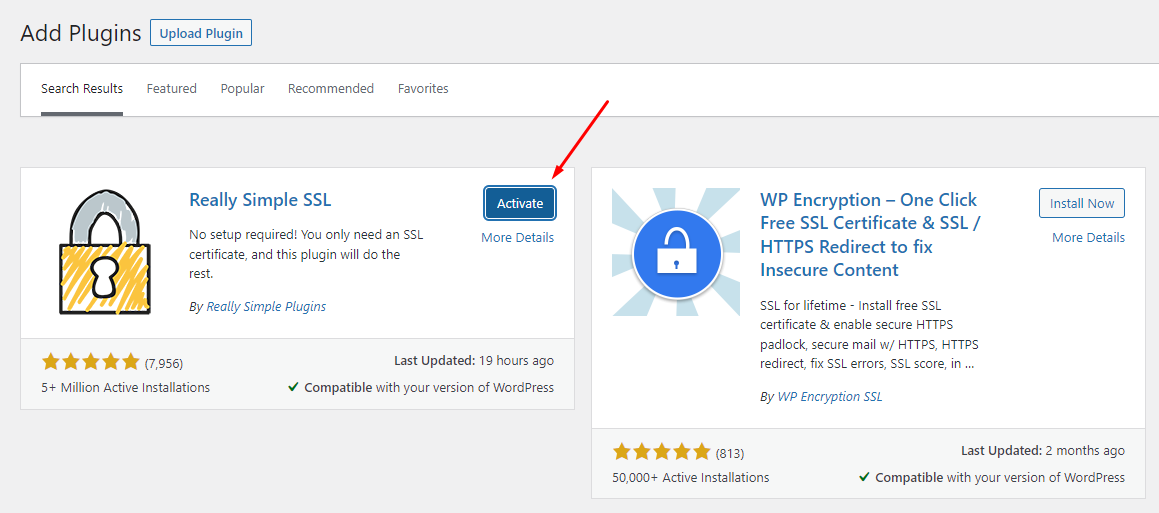Open the Favorites tab
This screenshot has height=513, width=1159.
click(x=423, y=89)
